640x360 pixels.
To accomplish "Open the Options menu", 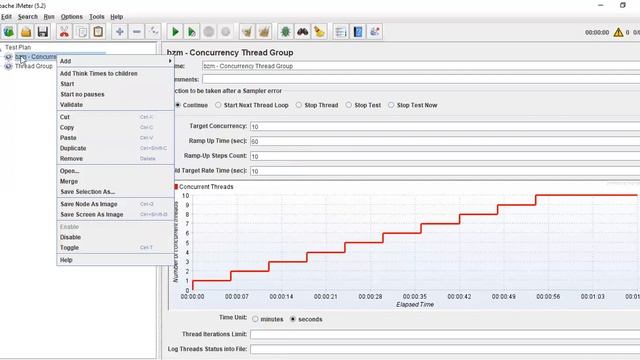I will tap(72, 17).
